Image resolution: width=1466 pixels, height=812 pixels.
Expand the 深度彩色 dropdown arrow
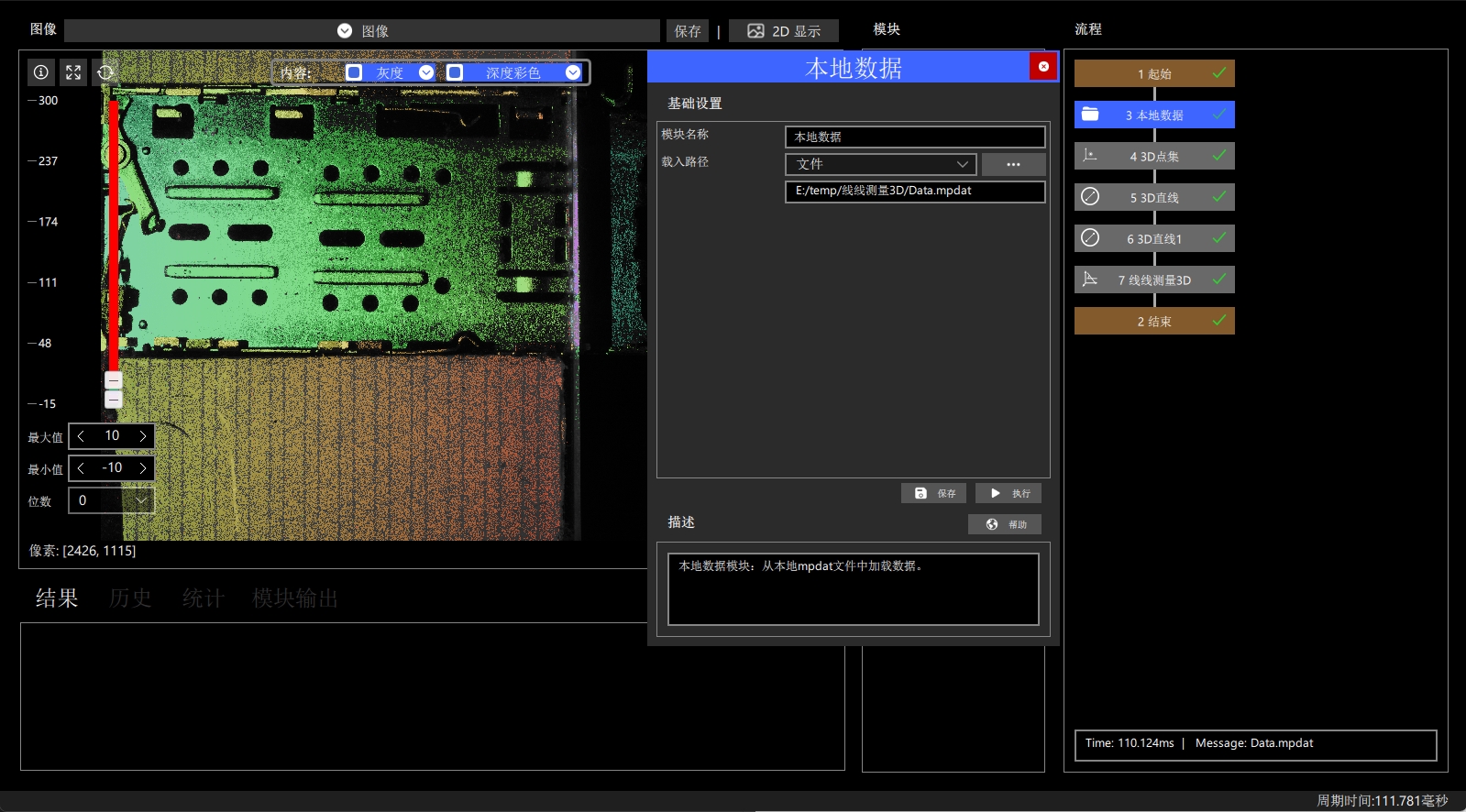tap(573, 72)
